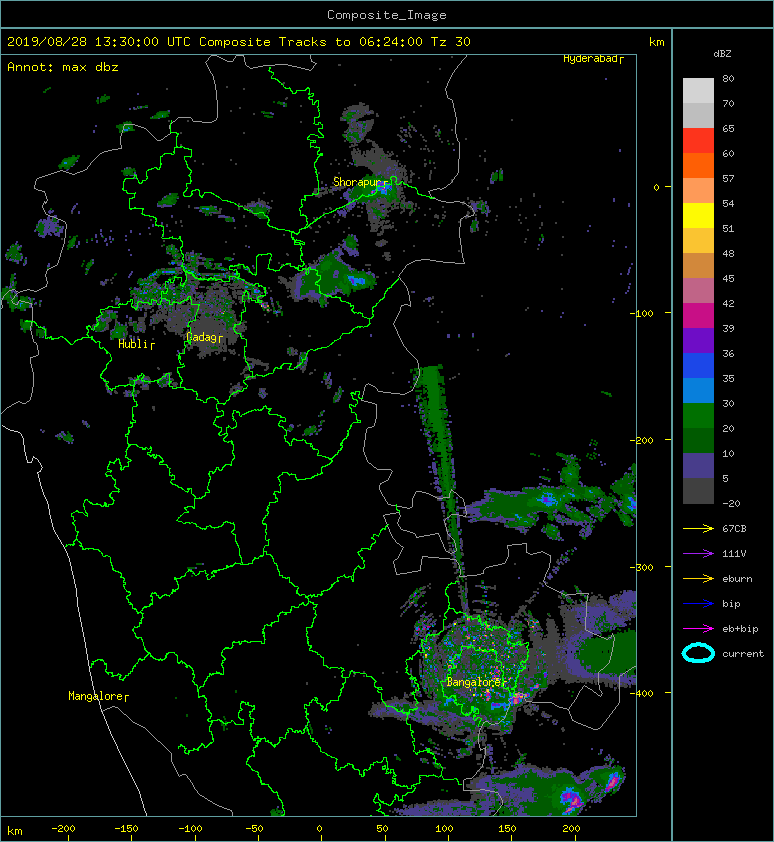774x842 pixels.
Task: Click the eb+bip legend label text
Action: (740, 629)
